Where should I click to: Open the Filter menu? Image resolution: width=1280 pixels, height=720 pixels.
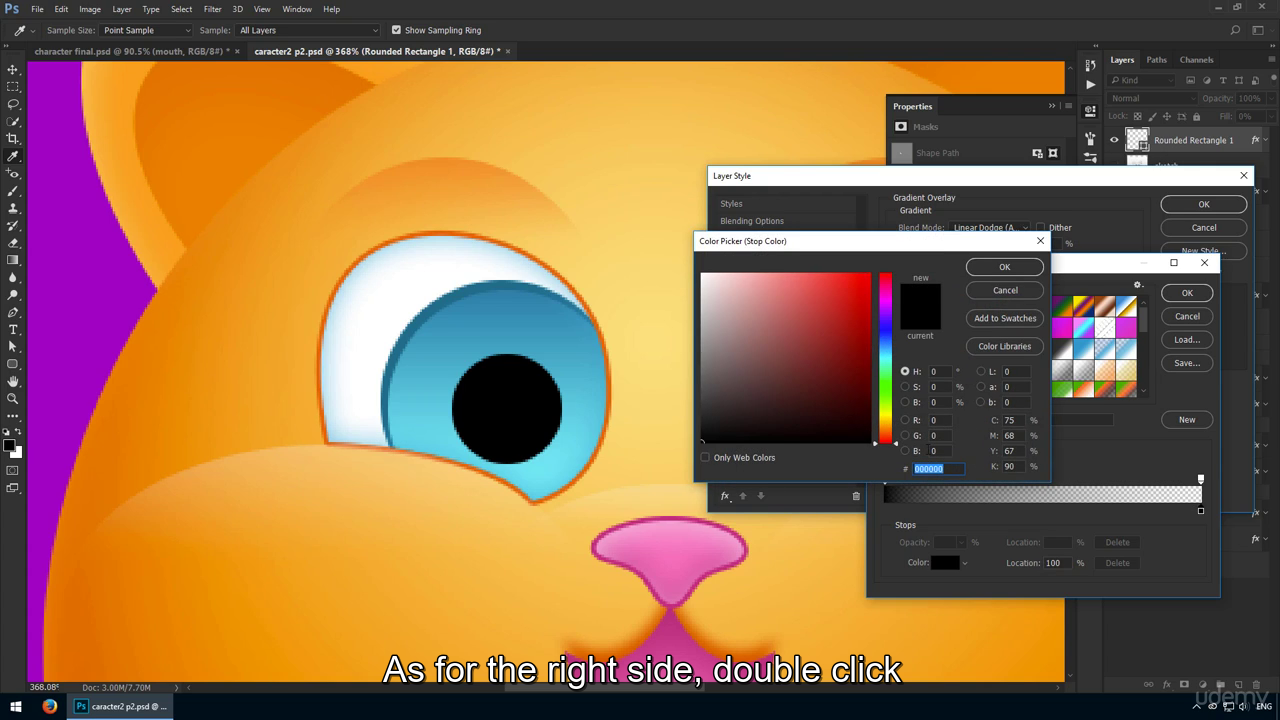point(212,9)
